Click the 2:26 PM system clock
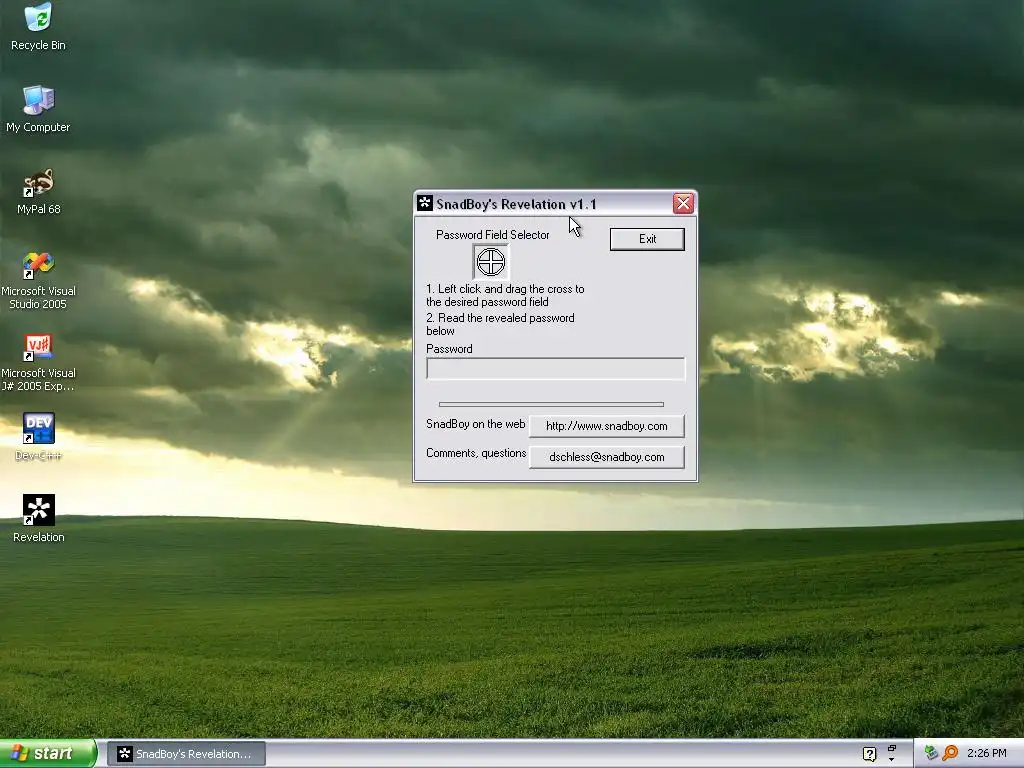 (x=986, y=753)
